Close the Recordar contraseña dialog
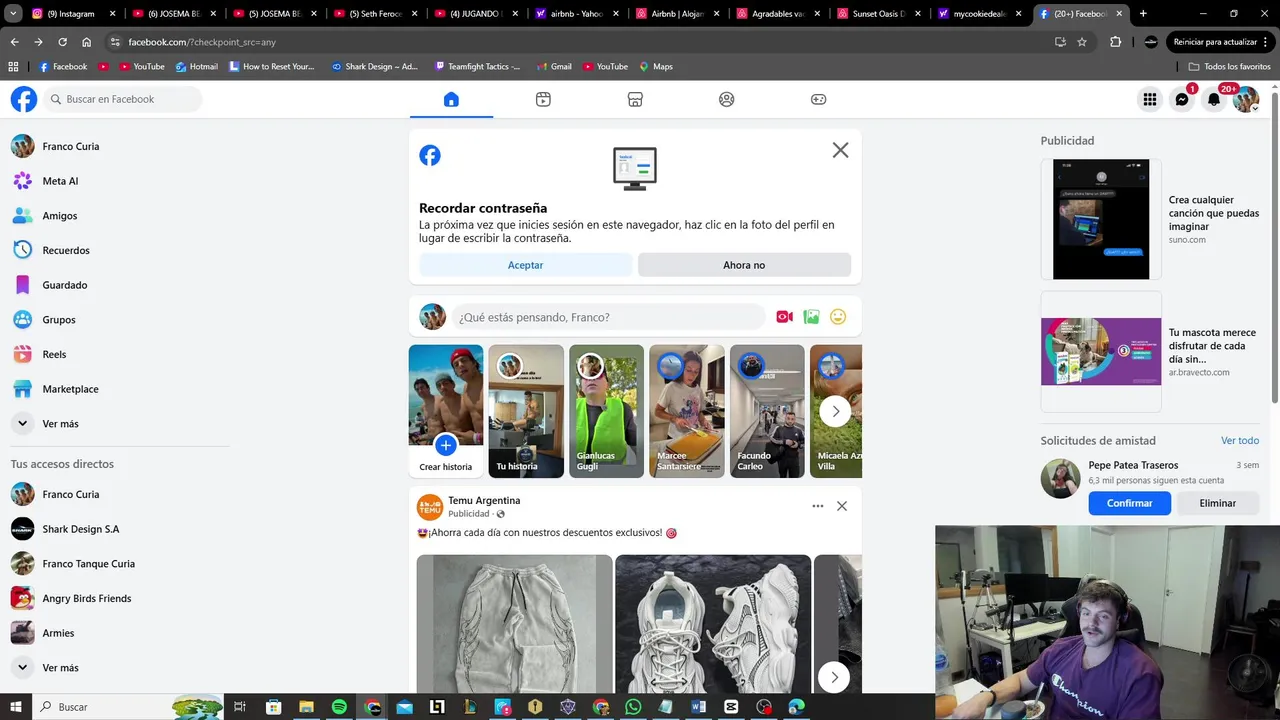The width and height of the screenshot is (1280, 720). coord(840,150)
